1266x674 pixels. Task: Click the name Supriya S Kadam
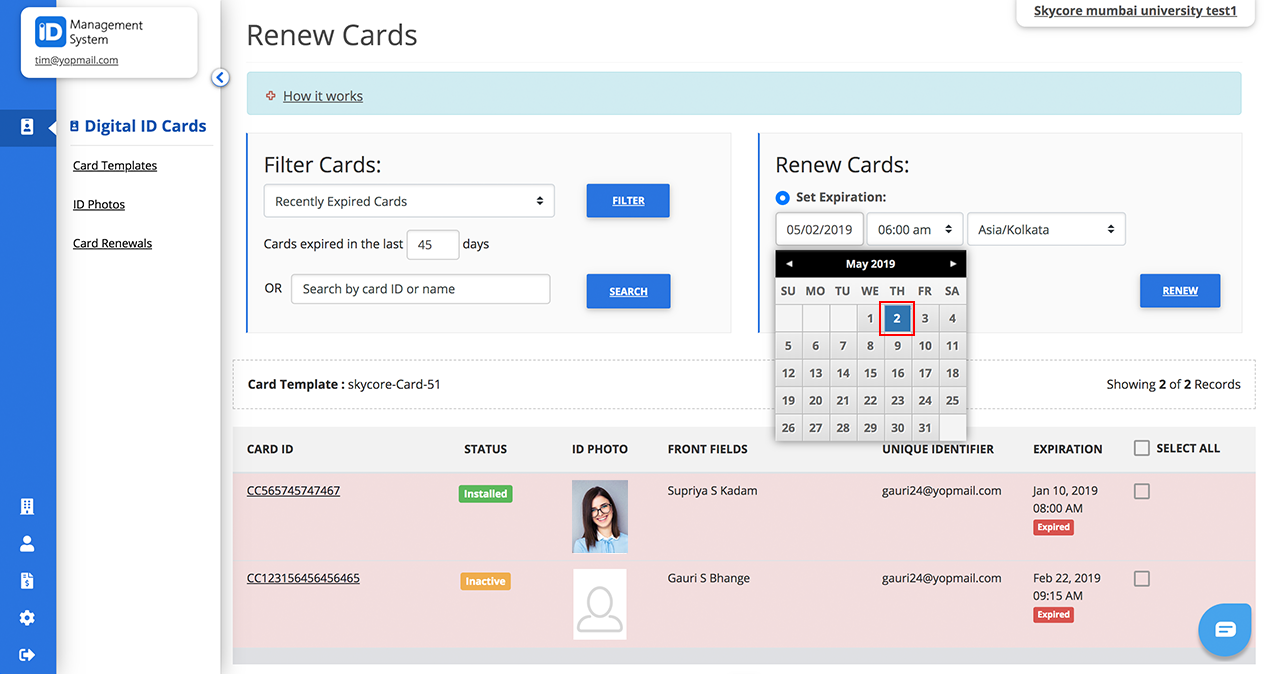(712, 491)
